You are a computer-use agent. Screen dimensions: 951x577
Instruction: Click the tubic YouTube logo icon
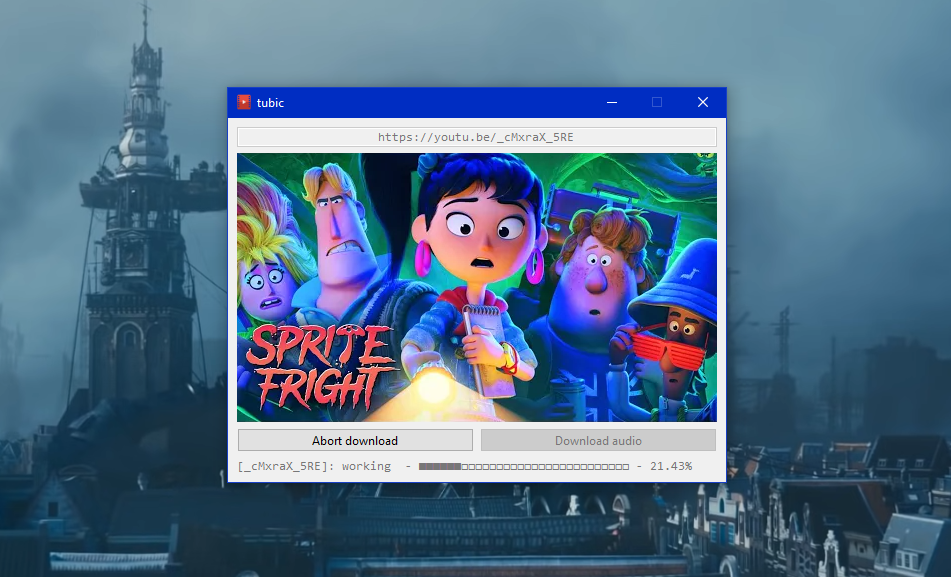243,102
